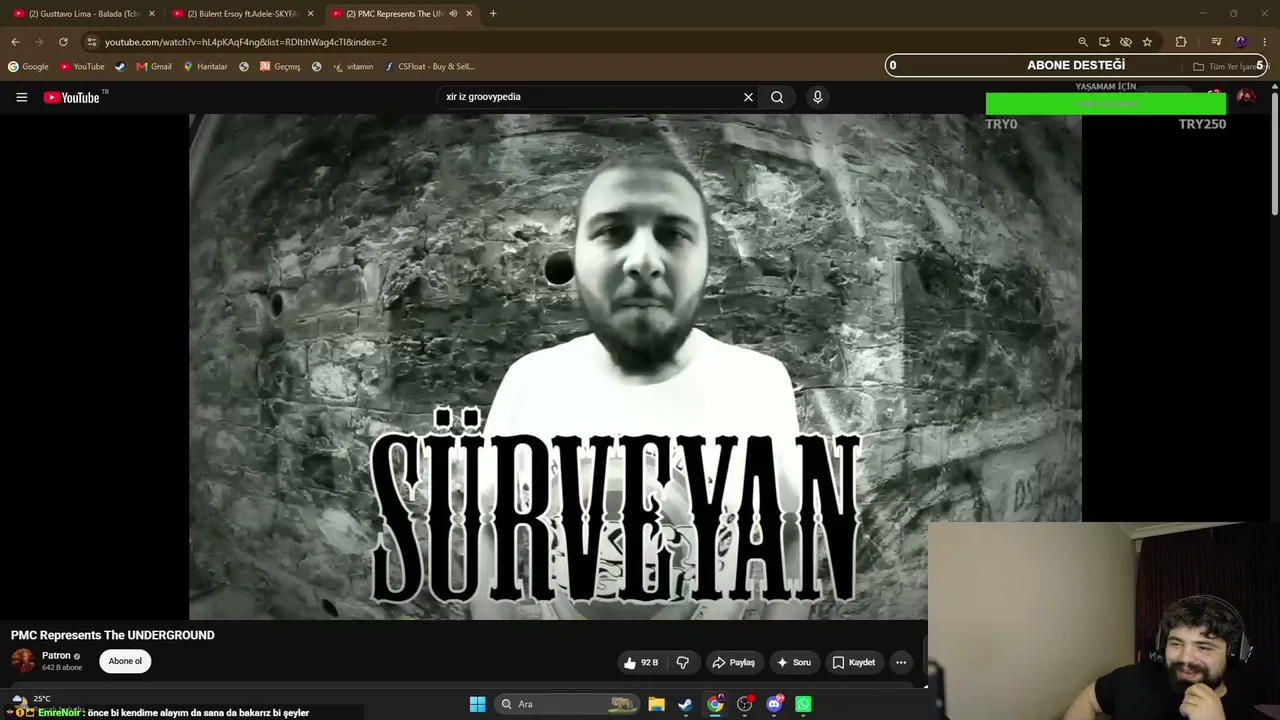View site information icon in address bar

(x=91, y=42)
